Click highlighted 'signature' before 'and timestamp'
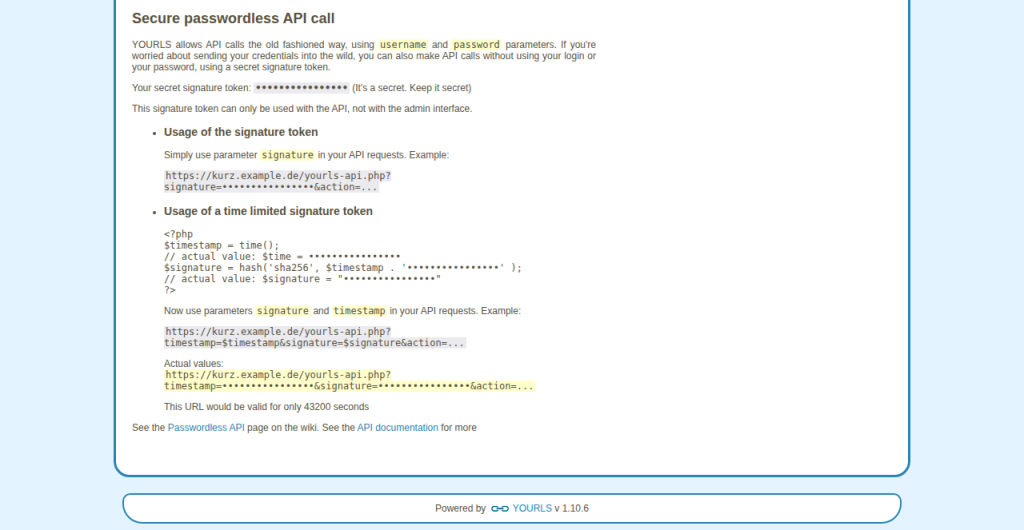 tap(283, 311)
